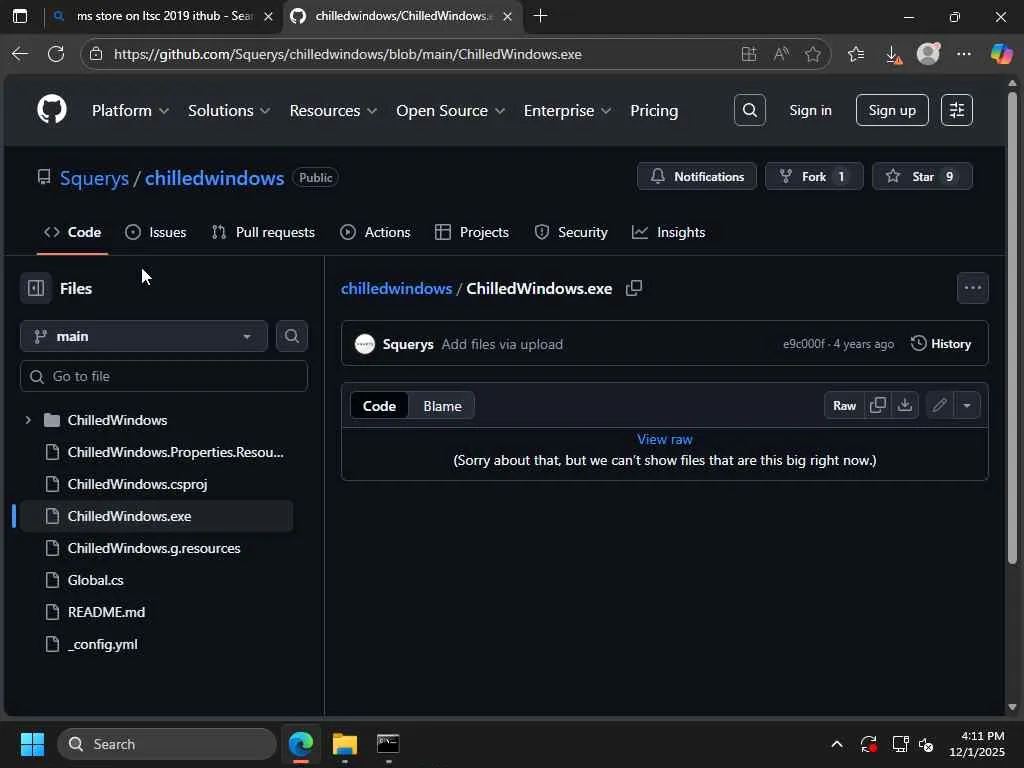Click the browser address bar URL
Screen dimensions: 1024x768
(x=347, y=54)
